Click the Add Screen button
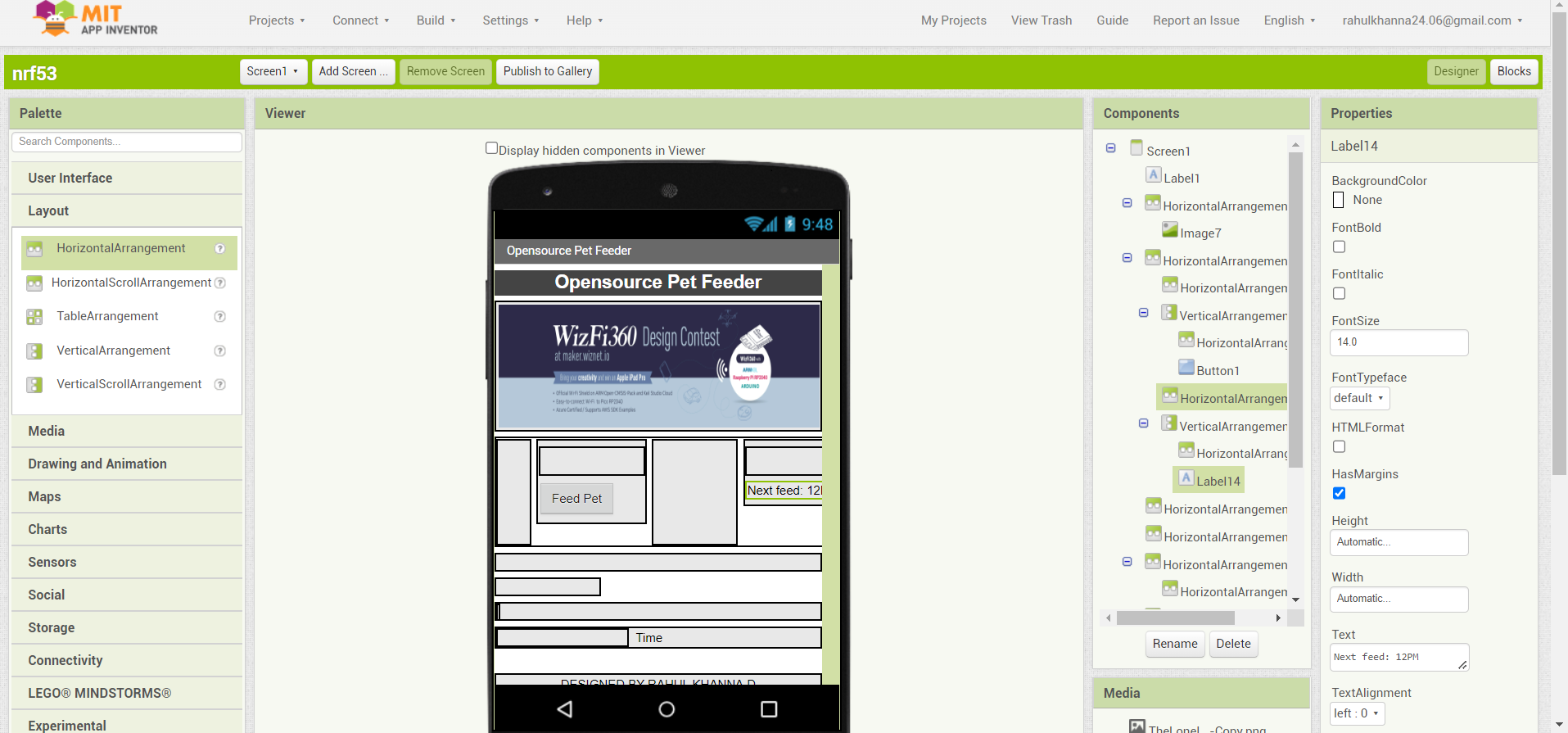The height and width of the screenshot is (733, 1568). tap(354, 71)
